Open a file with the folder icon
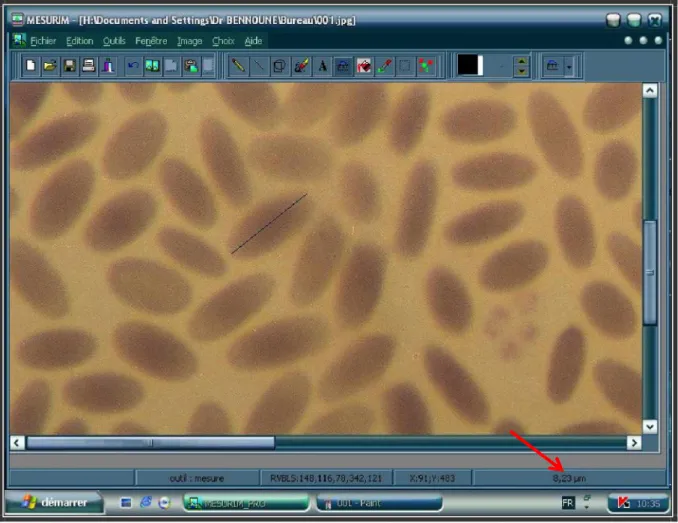678x523 pixels. click(x=50, y=66)
